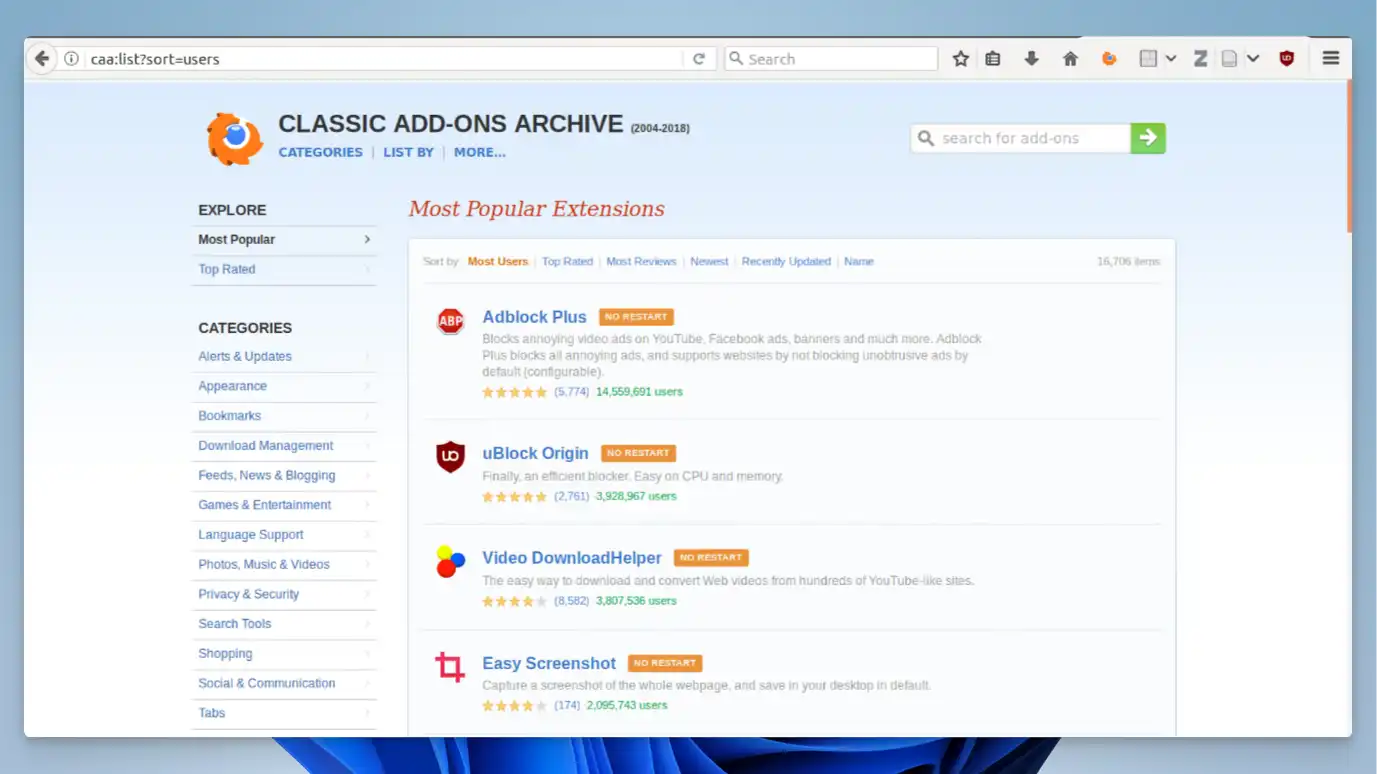Expand the Alerts & Updates category chevron
The image size is (1377, 774).
click(x=367, y=356)
